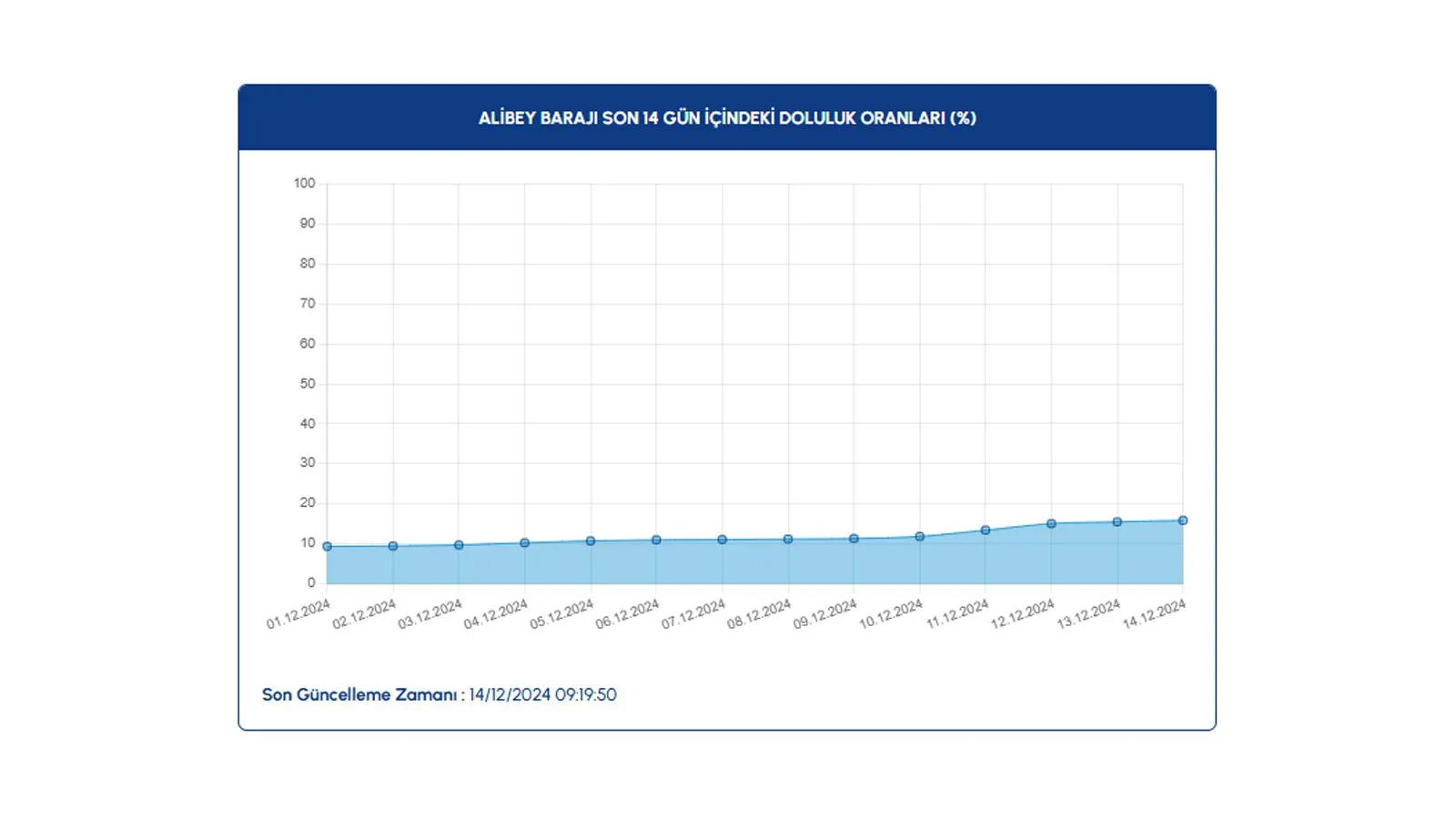Select the 11.12.2024 data point marker
The image size is (1456, 819).
pos(986,531)
